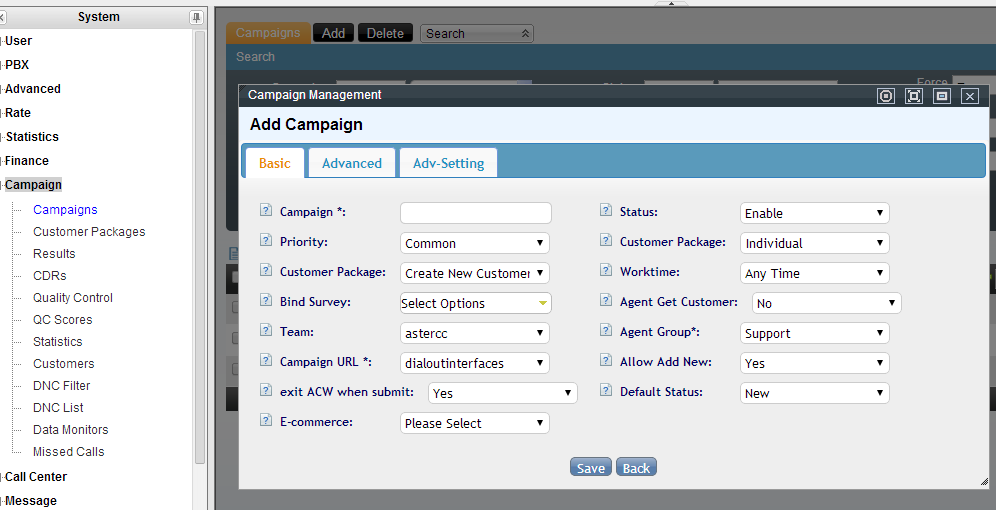The width and height of the screenshot is (996, 510).
Task: Switch to the Advanced tab
Action: 351,163
